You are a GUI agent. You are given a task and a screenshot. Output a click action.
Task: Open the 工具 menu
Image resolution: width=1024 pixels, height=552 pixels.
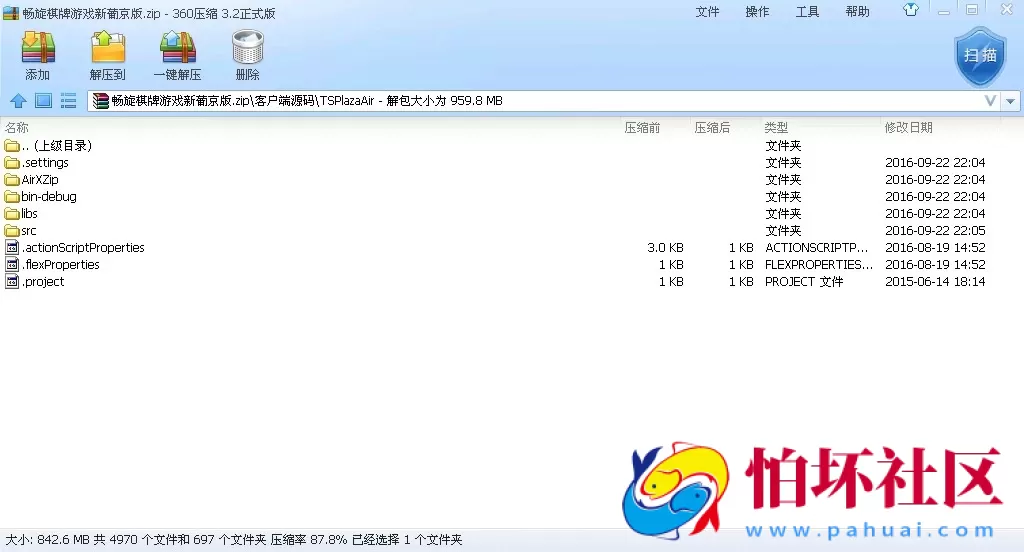pyautogui.click(x=807, y=12)
